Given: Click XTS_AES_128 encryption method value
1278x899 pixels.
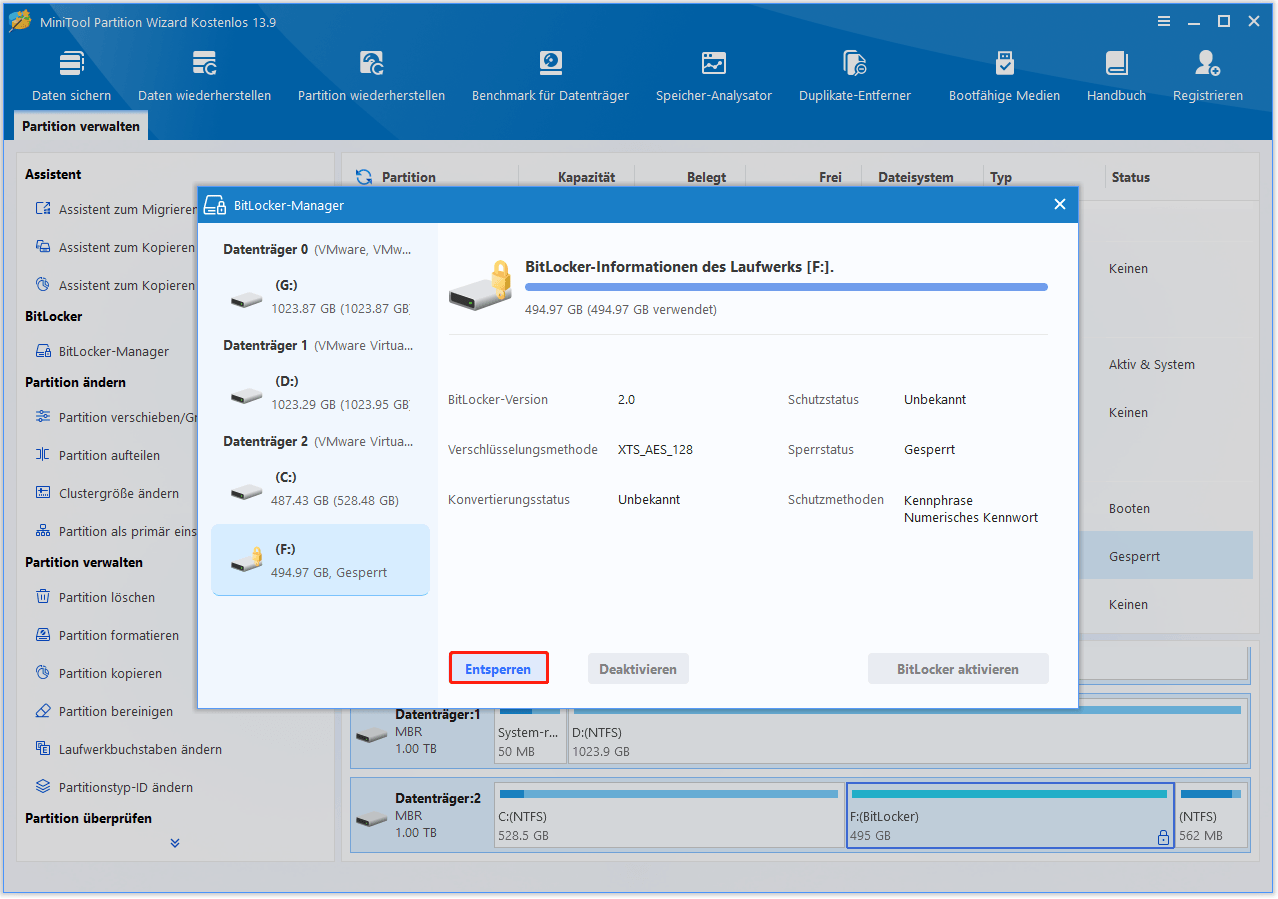Looking at the screenshot, I should [x=655, y=449].
